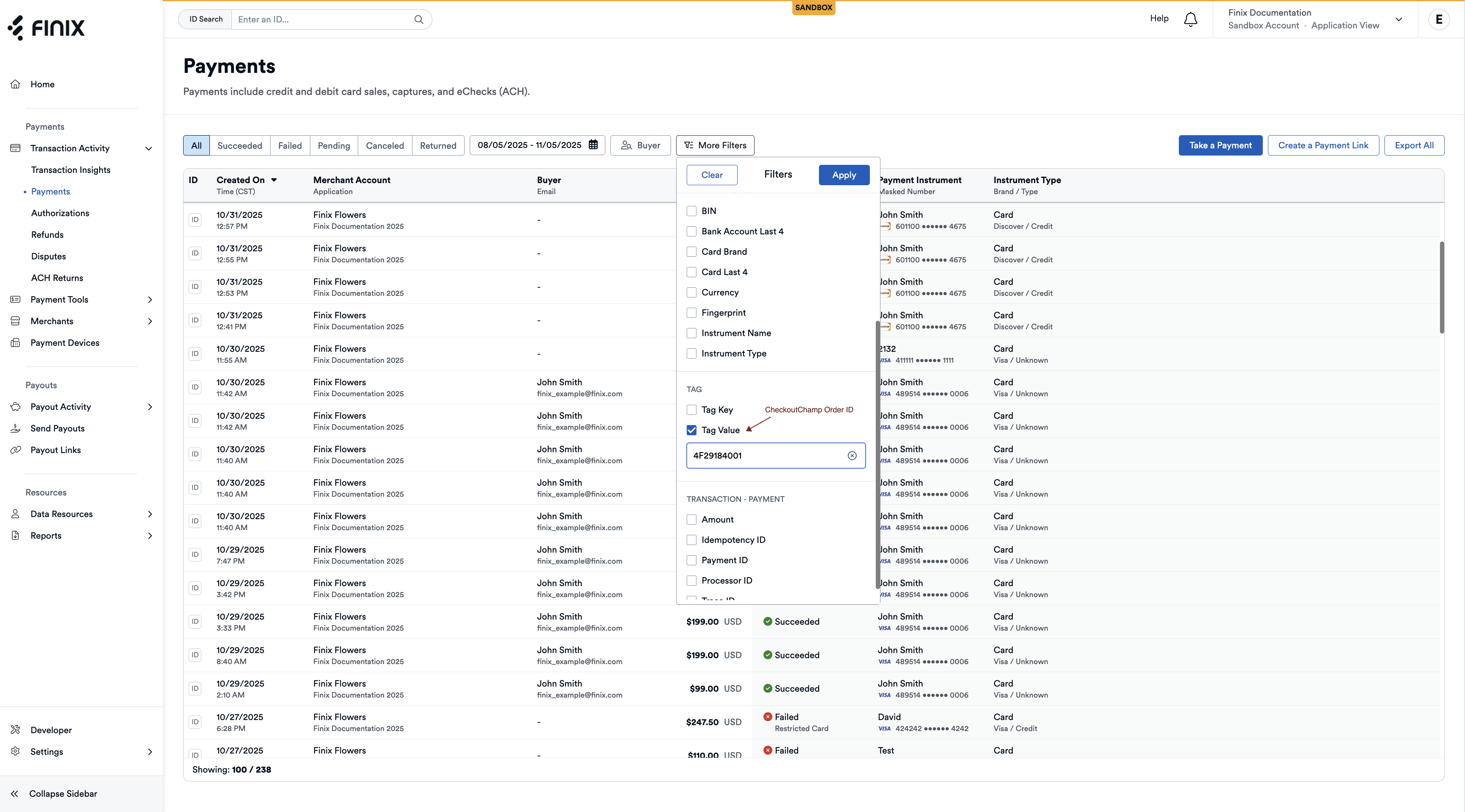This screenshot has width=1465, height=812.
Task: Check the Amount filter checkbox
Action: tap(691, 519)
